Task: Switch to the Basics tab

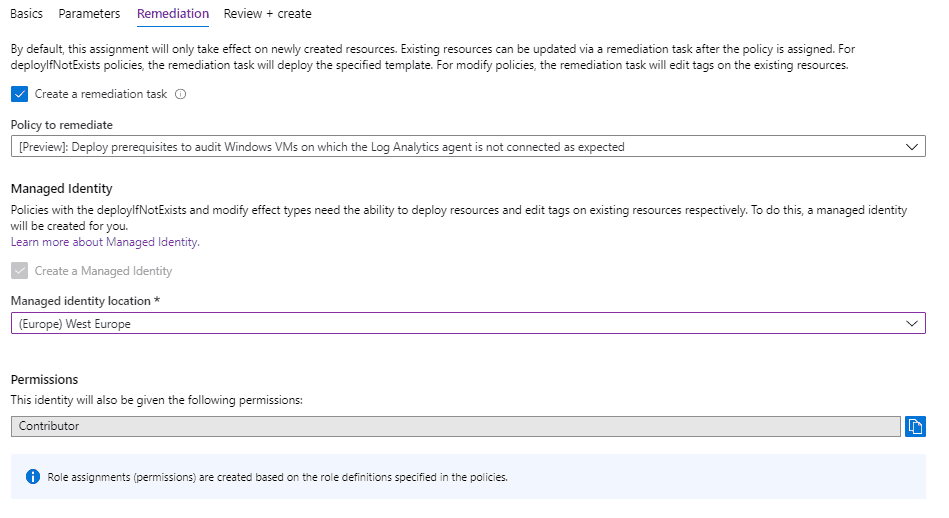Action: (27, 13)
